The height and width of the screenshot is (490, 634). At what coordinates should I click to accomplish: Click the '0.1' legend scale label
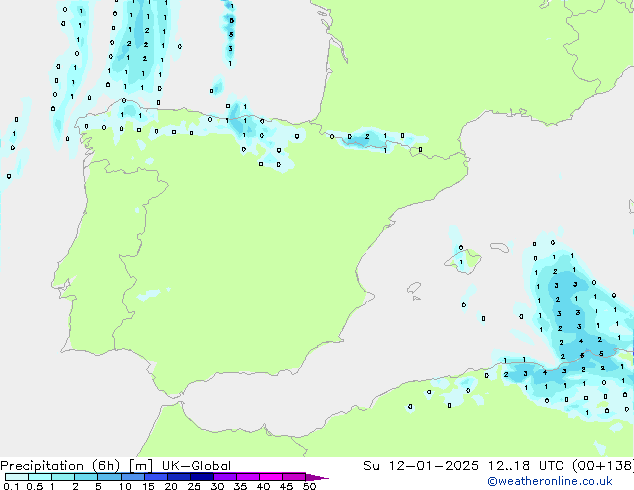pos(11,486)
